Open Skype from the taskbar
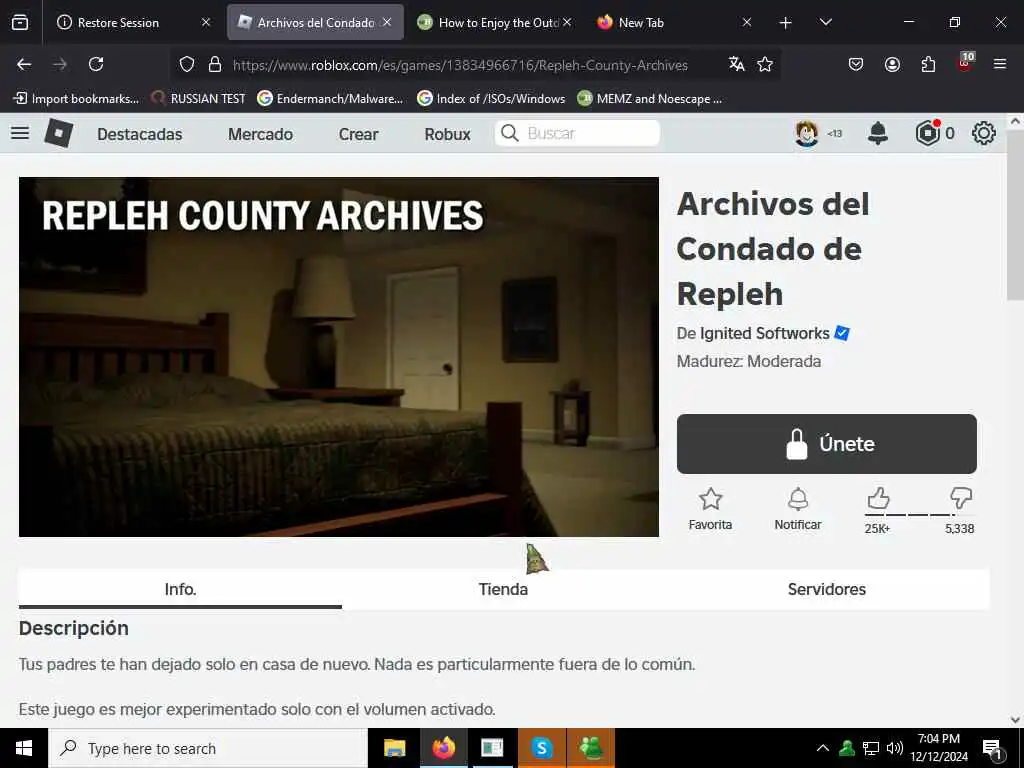This screenshot has height=768, width=1024. pyautogui.click(x=541, y=748)
